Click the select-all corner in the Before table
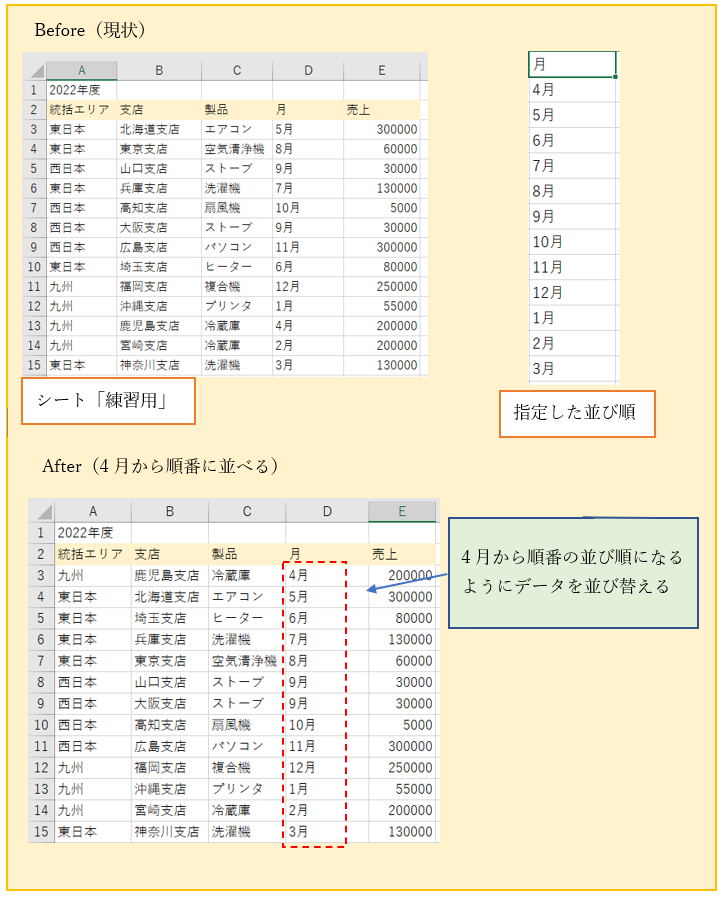This screenshot has height=900, width=726. 35,71
